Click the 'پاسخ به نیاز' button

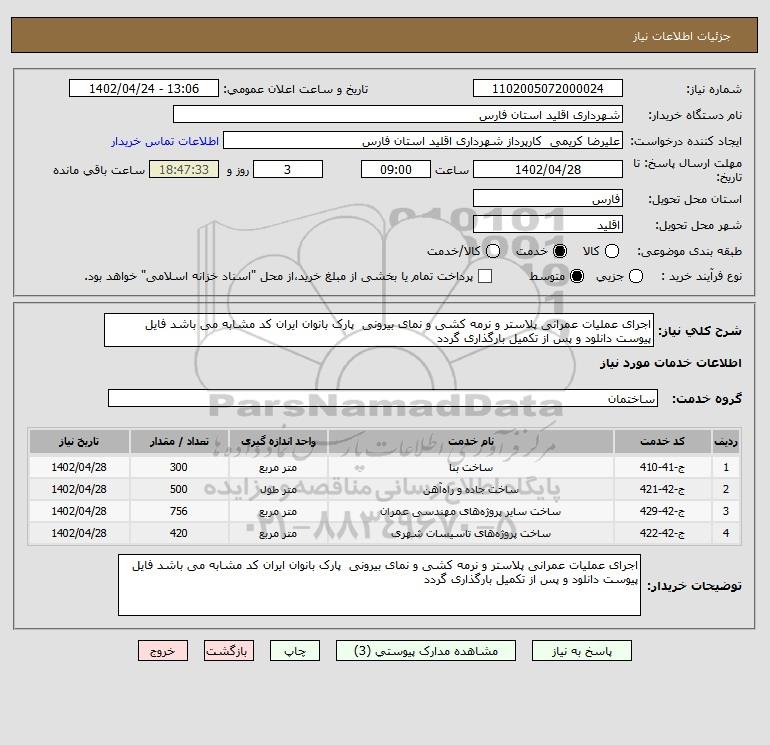tap(581, 651)
